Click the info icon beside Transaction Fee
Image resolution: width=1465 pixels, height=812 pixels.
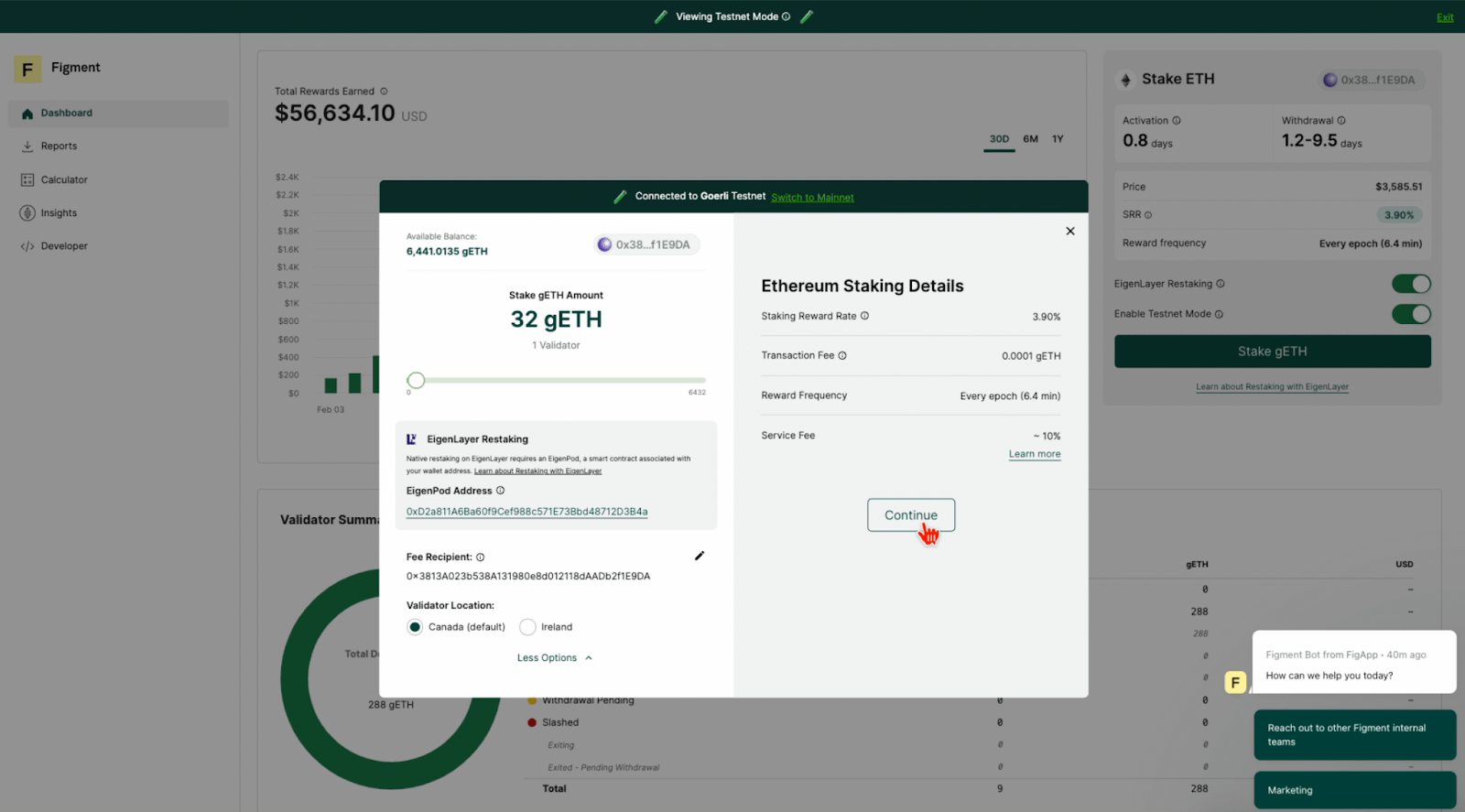842,355
